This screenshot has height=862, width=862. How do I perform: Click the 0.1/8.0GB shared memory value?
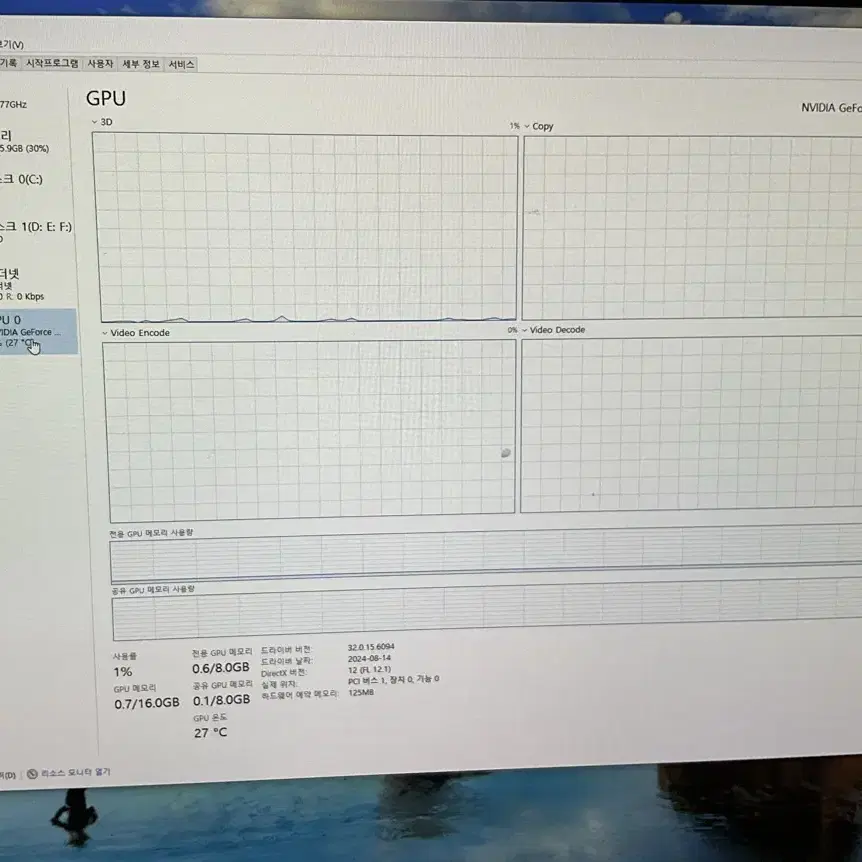(x=222, y=700)
